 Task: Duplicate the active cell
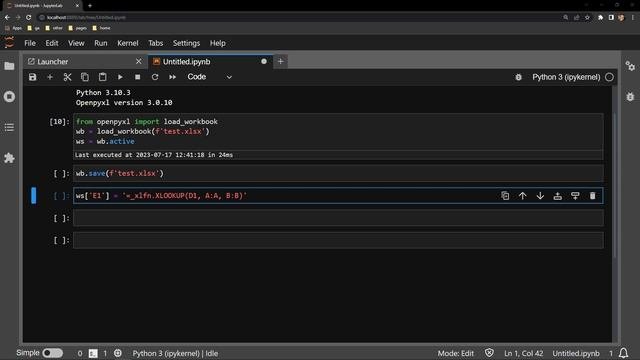point(505,196)
